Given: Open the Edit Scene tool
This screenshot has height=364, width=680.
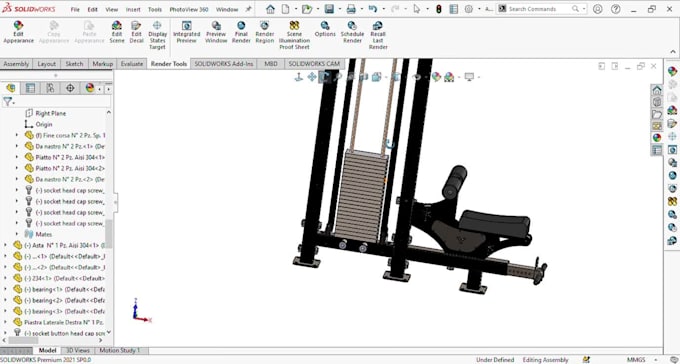Looking at the screenshot, I should point(117,32).
